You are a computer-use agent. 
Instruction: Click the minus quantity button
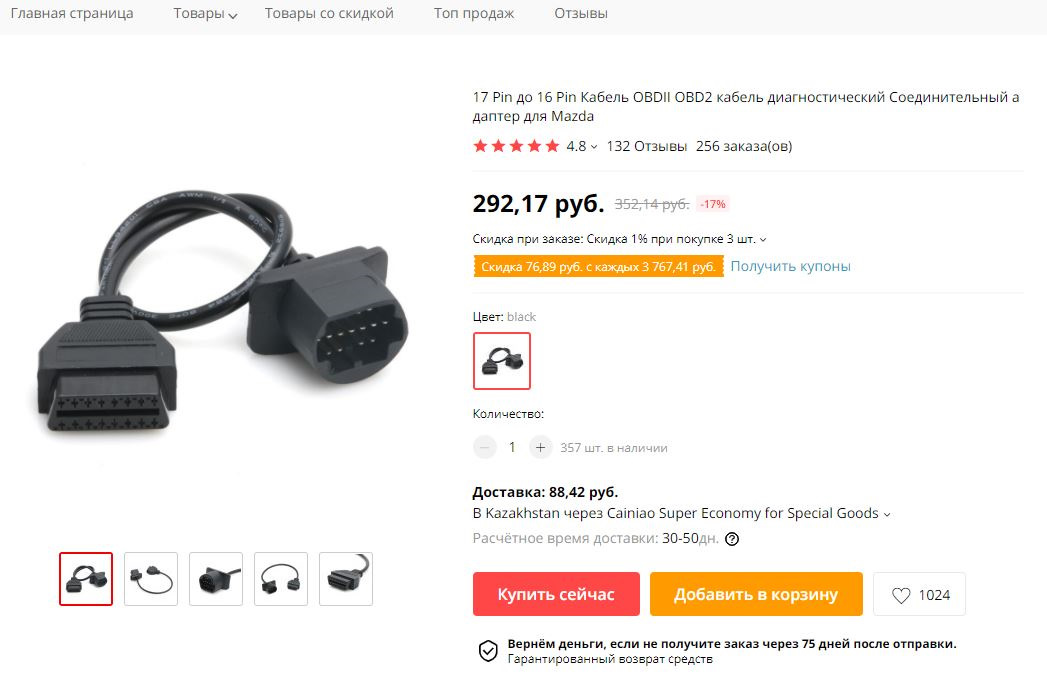point(485,448)
